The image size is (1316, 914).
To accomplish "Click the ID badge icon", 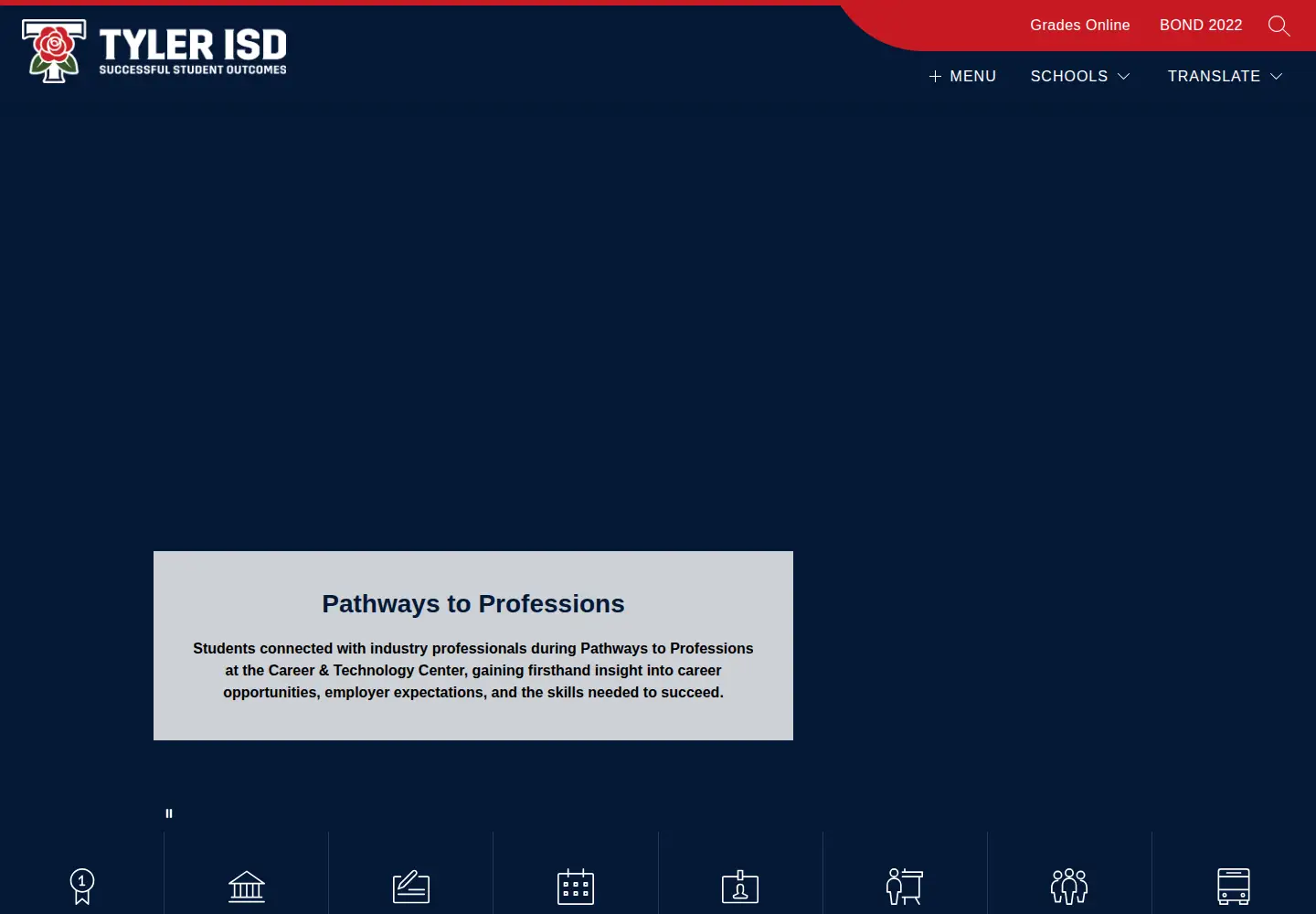I will click(740, 887).
